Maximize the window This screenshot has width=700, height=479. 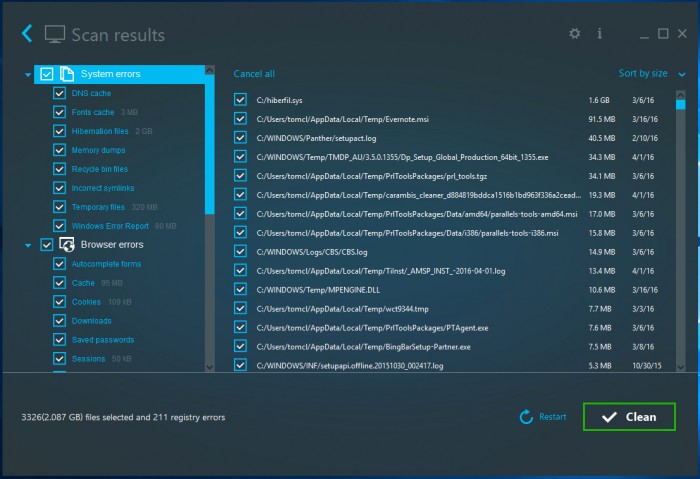663,33
